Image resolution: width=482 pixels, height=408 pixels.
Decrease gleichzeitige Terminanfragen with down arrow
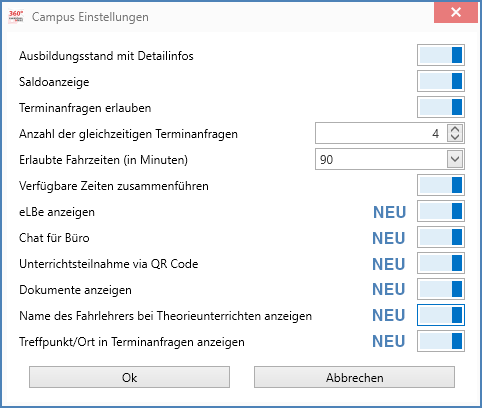[455, 137]
